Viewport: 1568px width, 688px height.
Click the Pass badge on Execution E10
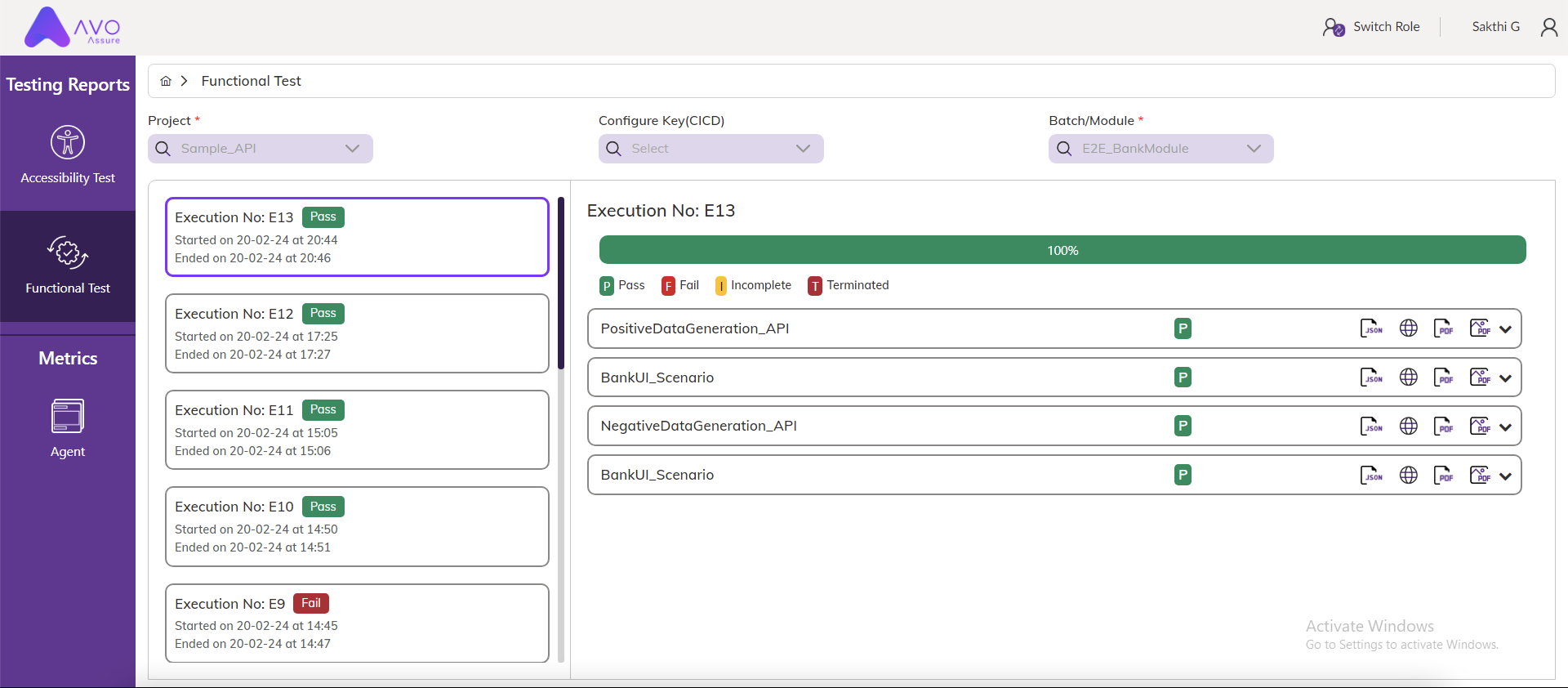click(x=323, y=507)
